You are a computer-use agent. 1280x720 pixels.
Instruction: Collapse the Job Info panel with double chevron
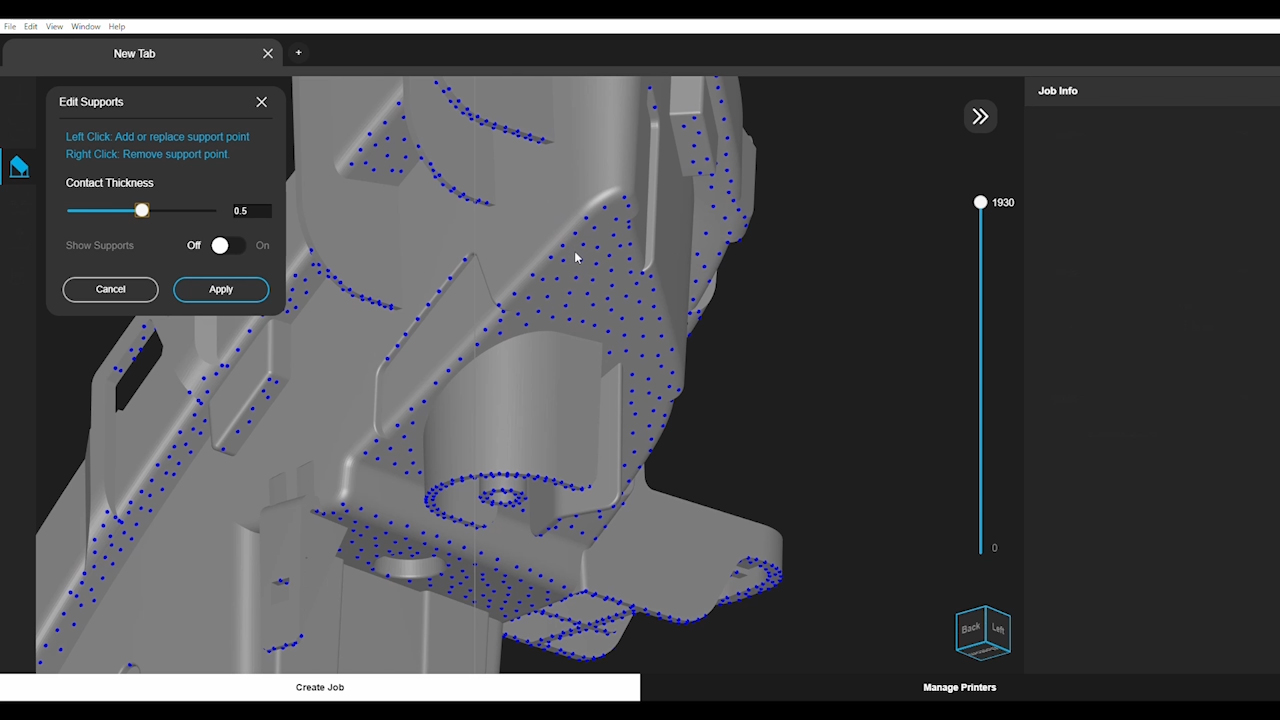980,117
